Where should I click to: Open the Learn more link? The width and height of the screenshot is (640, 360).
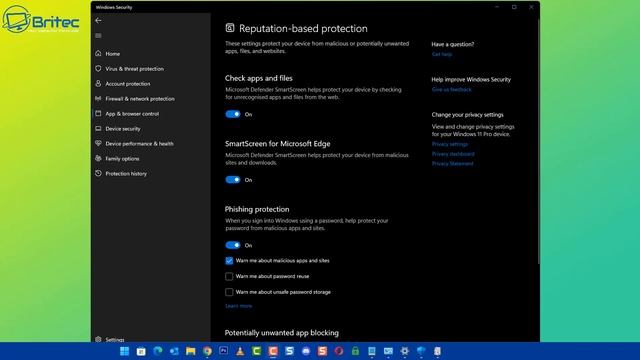(238, 306)
